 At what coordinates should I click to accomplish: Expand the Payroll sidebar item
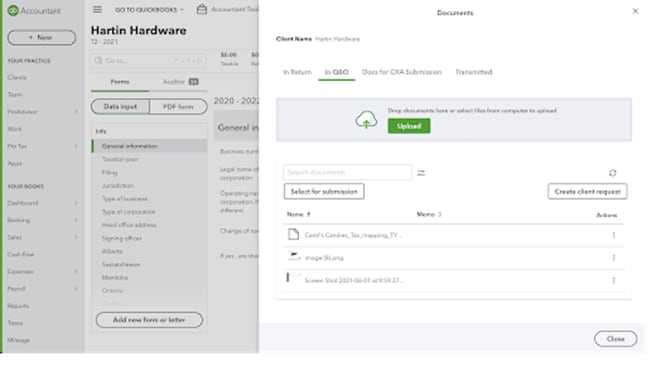coord(76,289)
